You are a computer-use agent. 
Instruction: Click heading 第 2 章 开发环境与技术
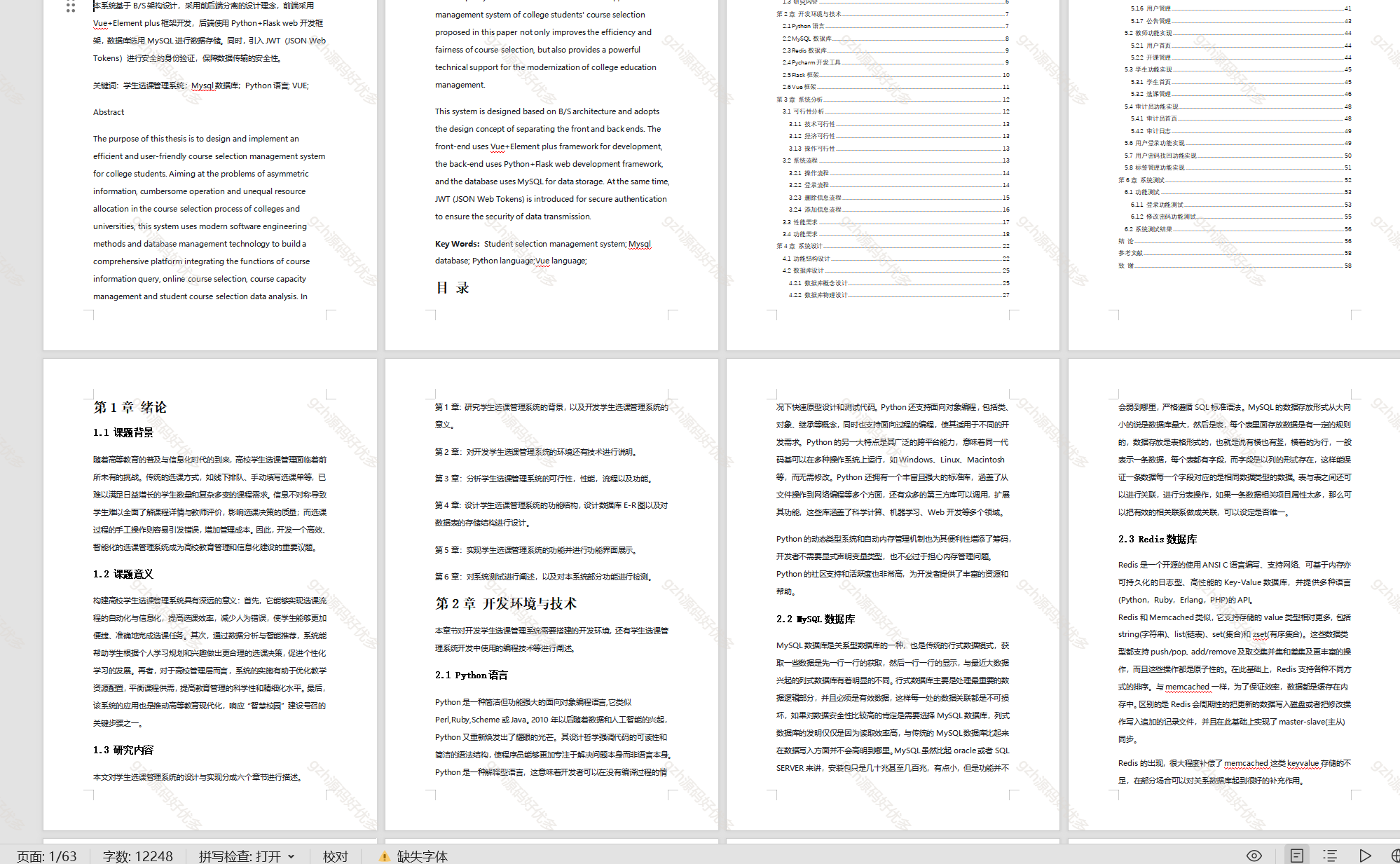click(506, 603)
